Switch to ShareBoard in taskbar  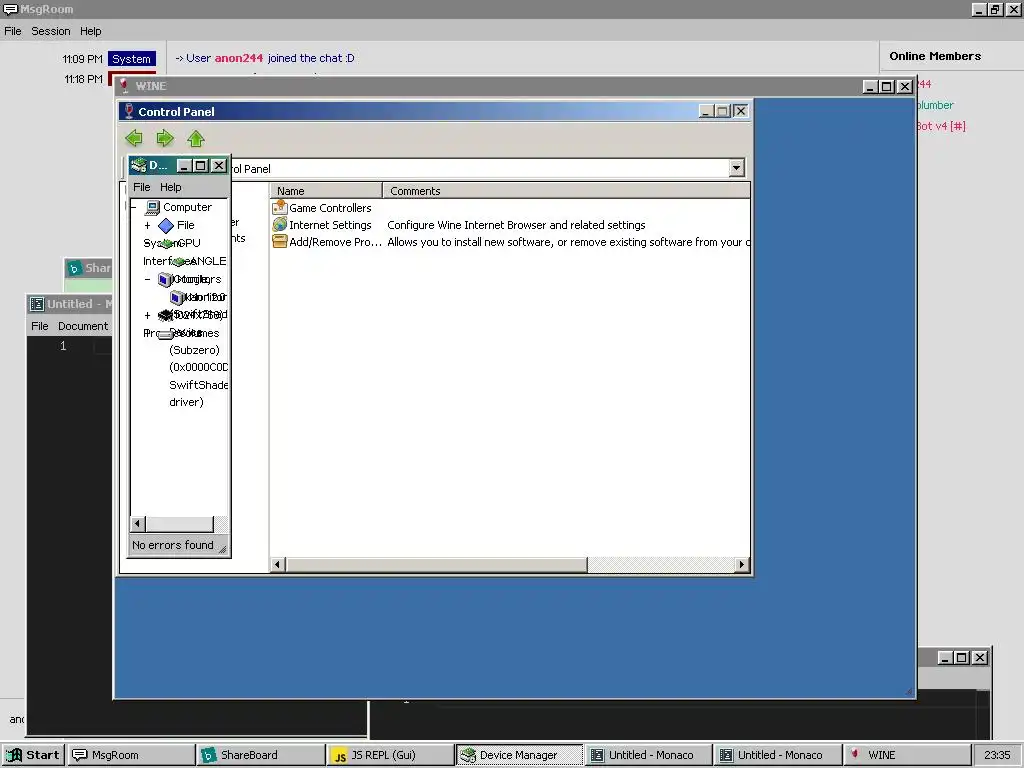click(261, 755)
